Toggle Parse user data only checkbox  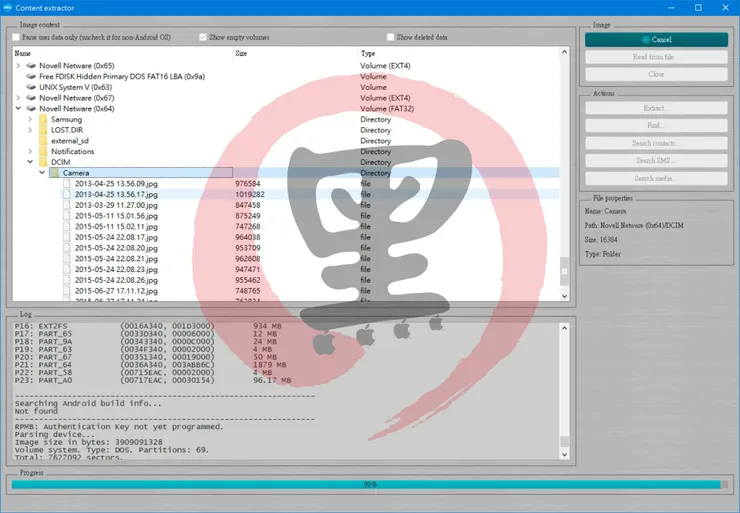point(16,37)
